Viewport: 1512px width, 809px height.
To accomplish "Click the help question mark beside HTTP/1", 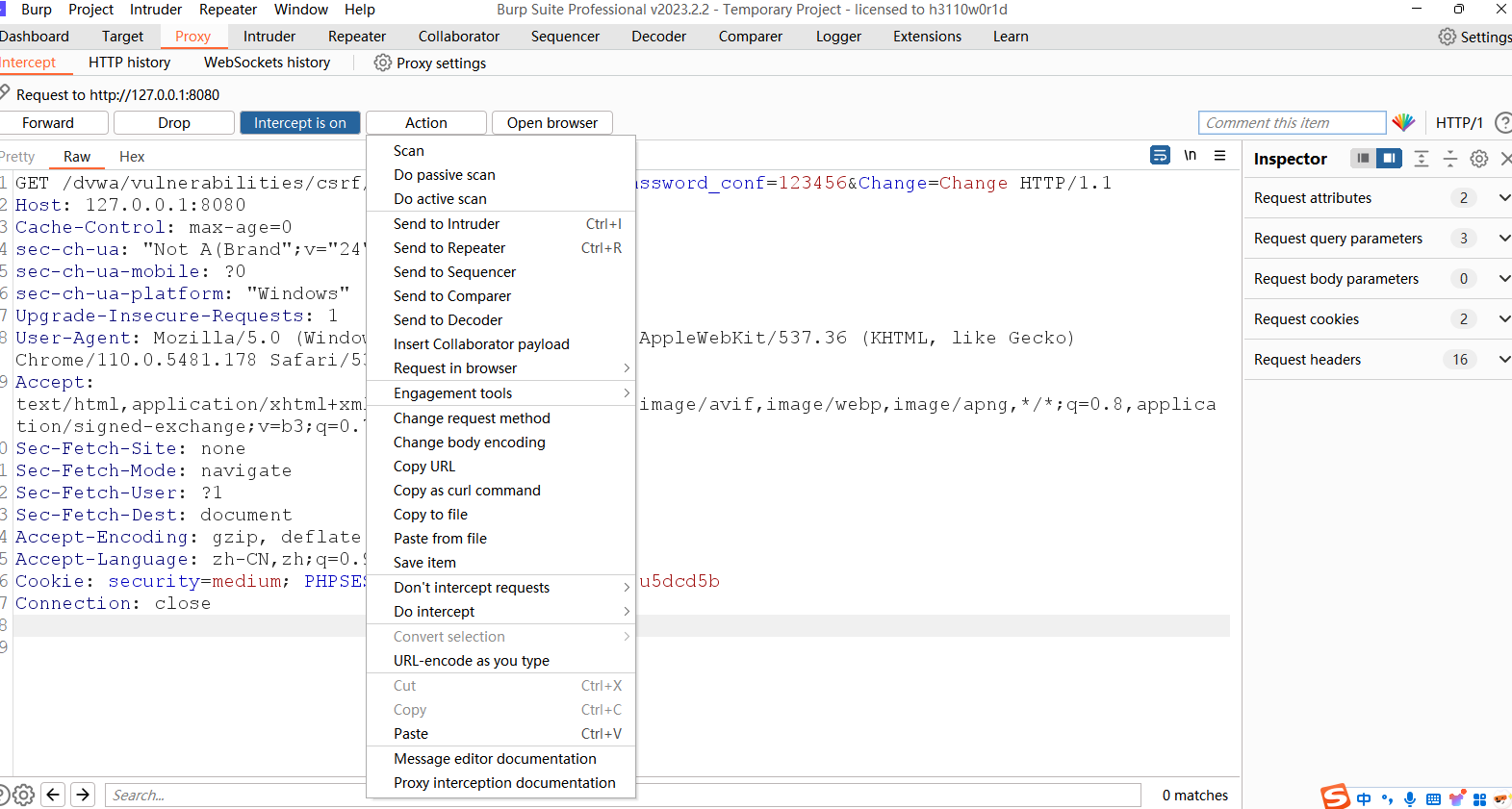I will pos(1503,122).
